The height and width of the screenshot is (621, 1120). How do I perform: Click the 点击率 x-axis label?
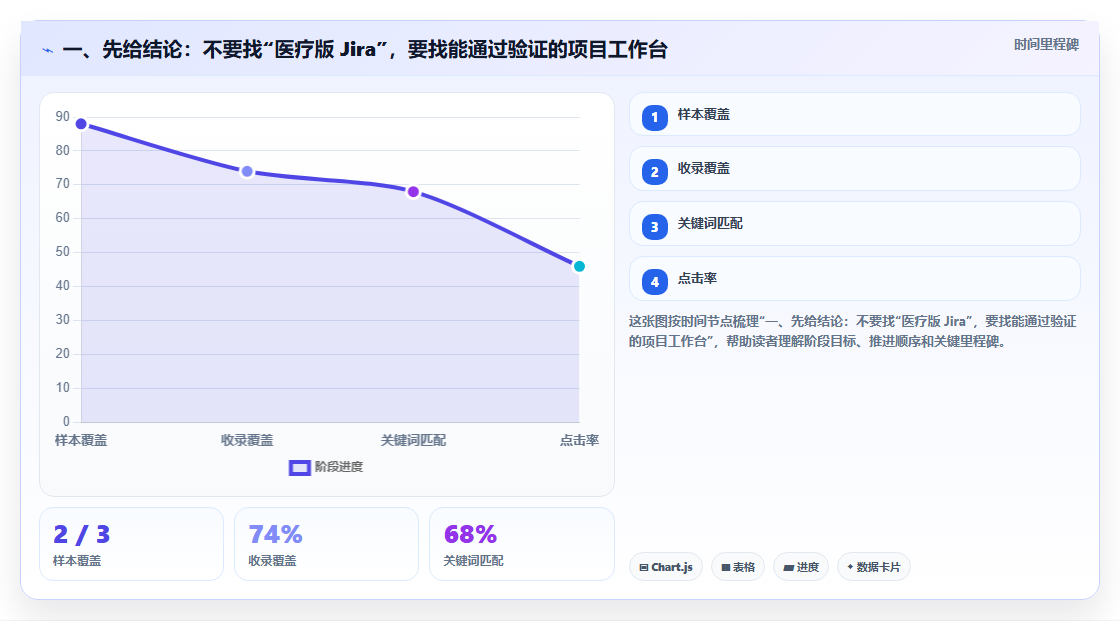pyautogui.click(x=579, y=440)
